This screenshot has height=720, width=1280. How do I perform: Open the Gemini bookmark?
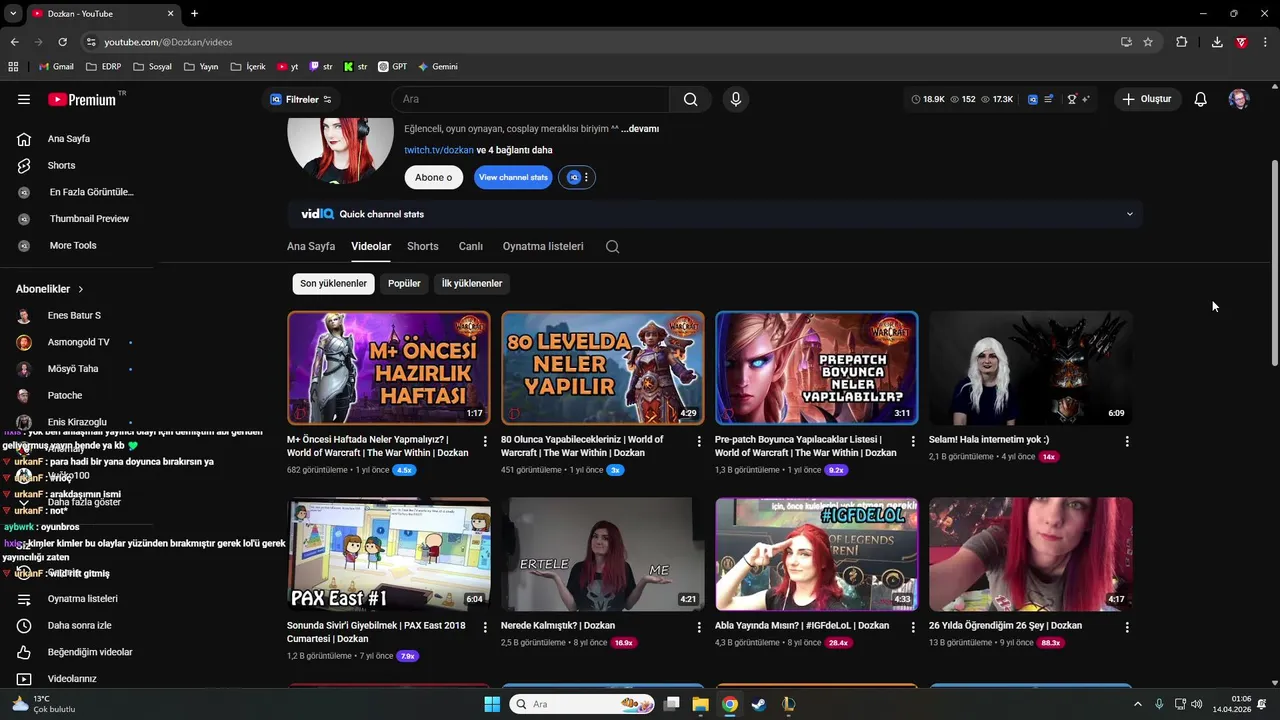pos(438,67)
